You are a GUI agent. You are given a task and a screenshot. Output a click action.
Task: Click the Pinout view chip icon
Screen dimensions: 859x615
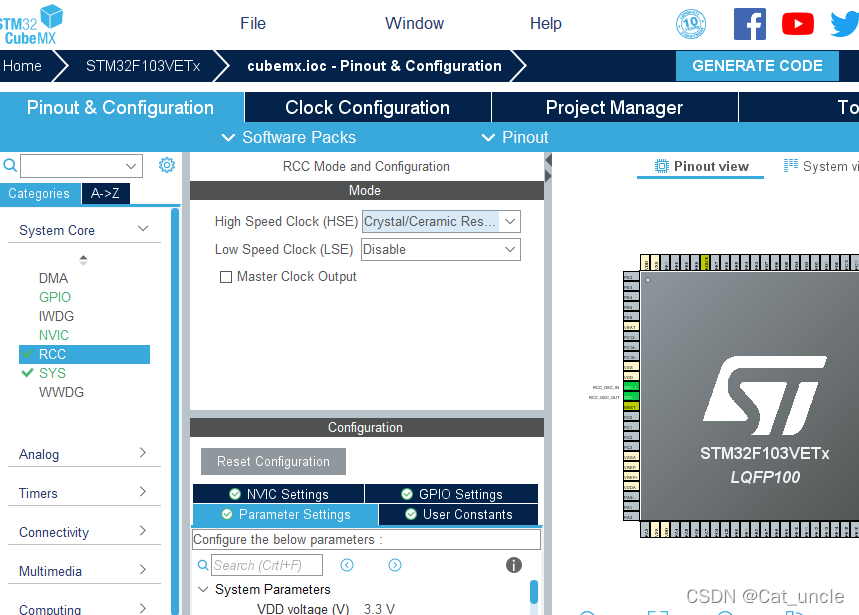coord(662,166)
